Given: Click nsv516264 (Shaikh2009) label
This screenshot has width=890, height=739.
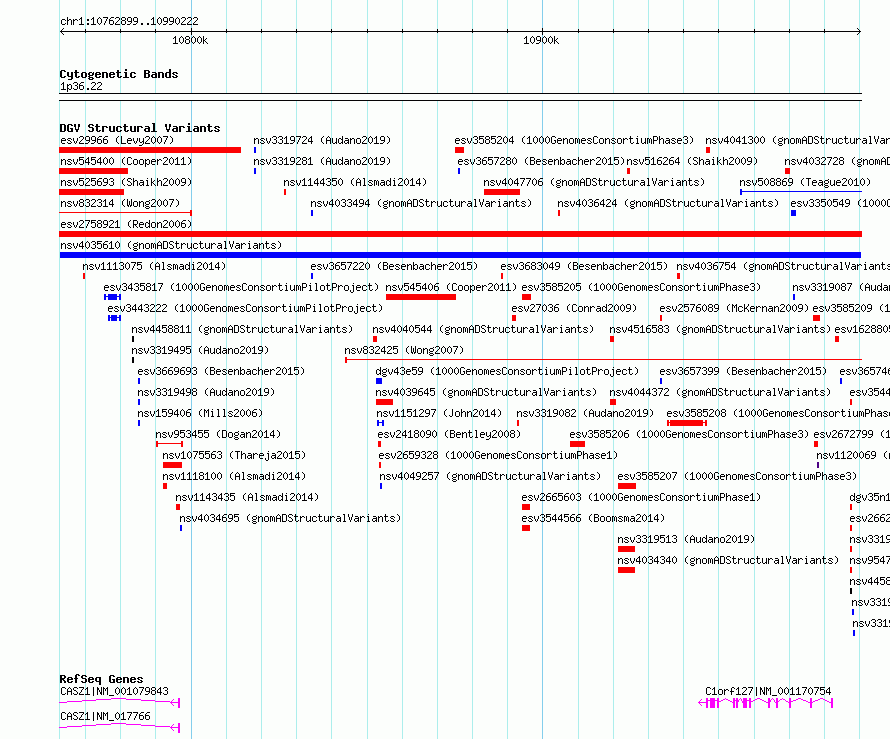Looking at the screenshot, I should (x=692, y=161).
